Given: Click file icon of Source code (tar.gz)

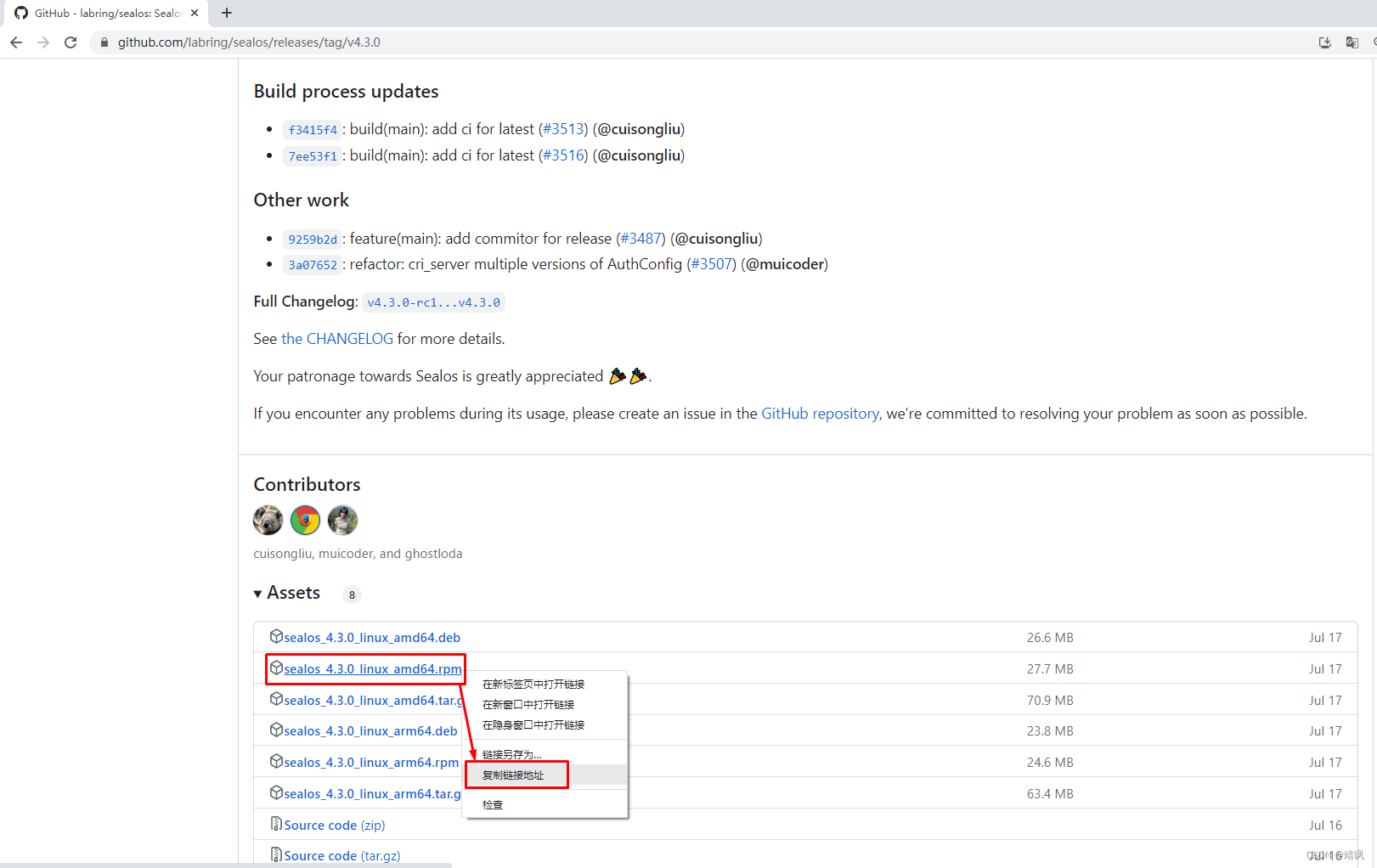Looking at the screenshot, I should coord(276,854).
